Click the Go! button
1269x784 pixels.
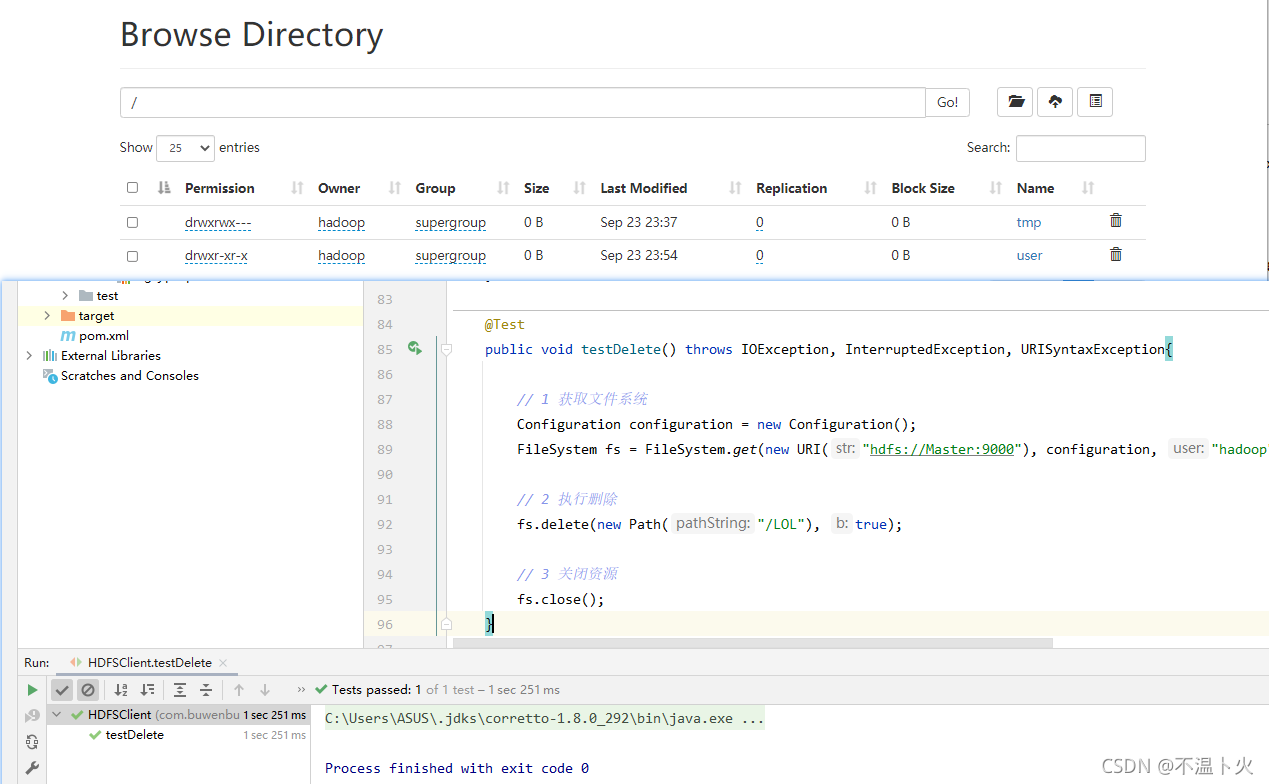pyautogui.click(x=948, y=102)
